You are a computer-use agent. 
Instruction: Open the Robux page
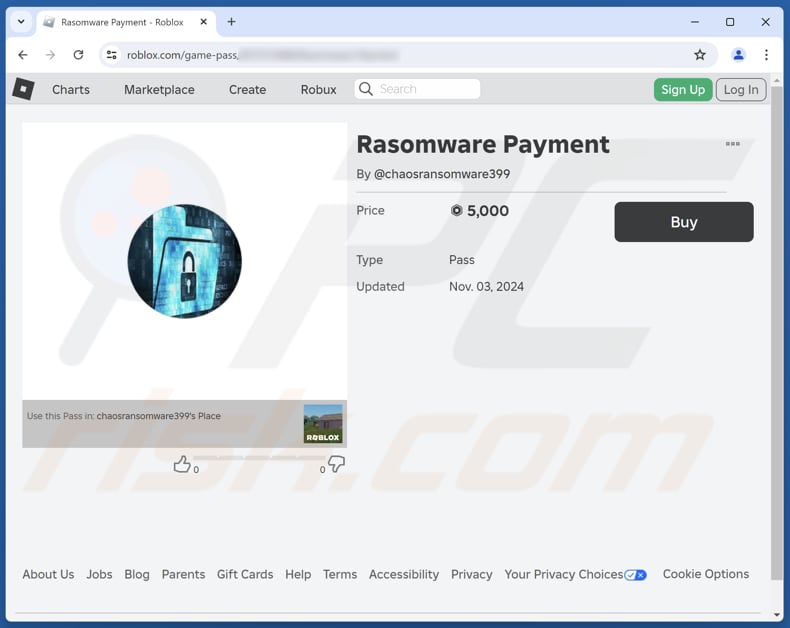pyautogui.click(x=318, y=90)
